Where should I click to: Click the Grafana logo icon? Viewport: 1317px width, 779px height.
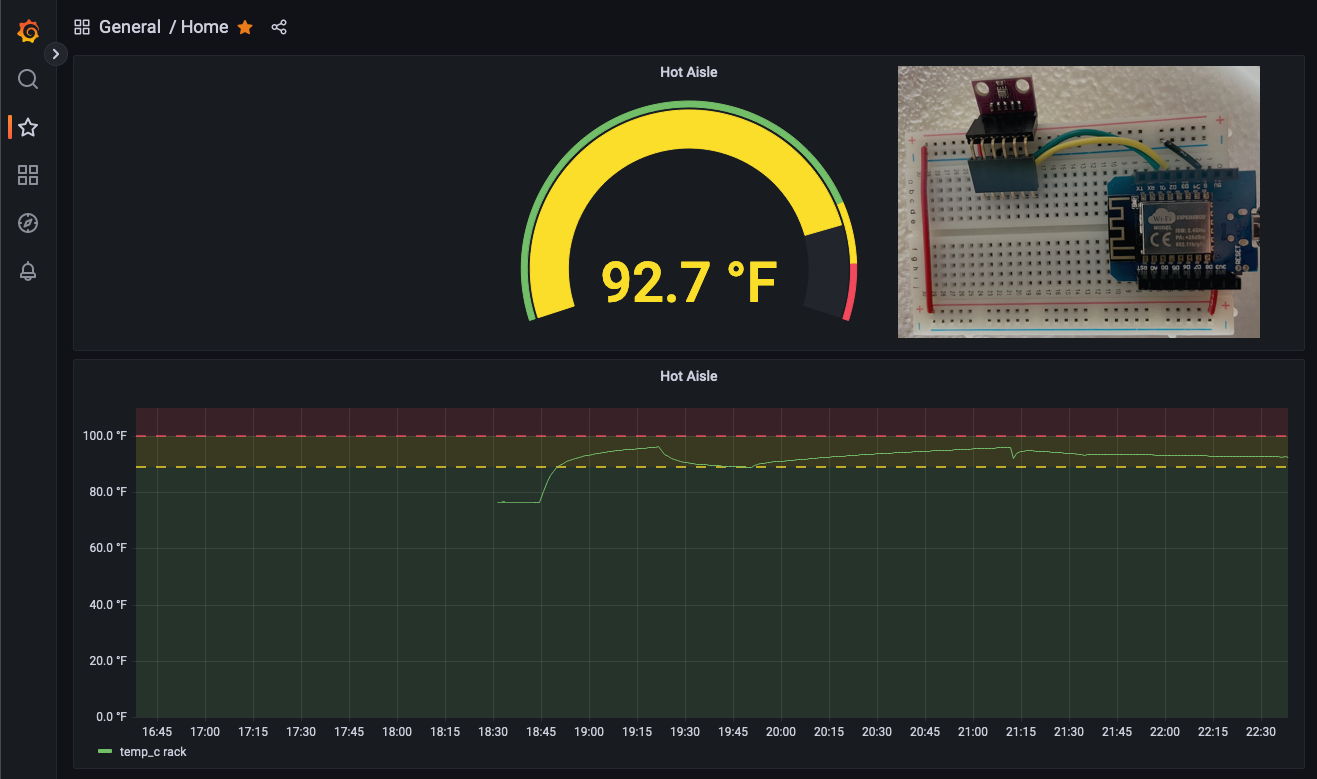28,32
